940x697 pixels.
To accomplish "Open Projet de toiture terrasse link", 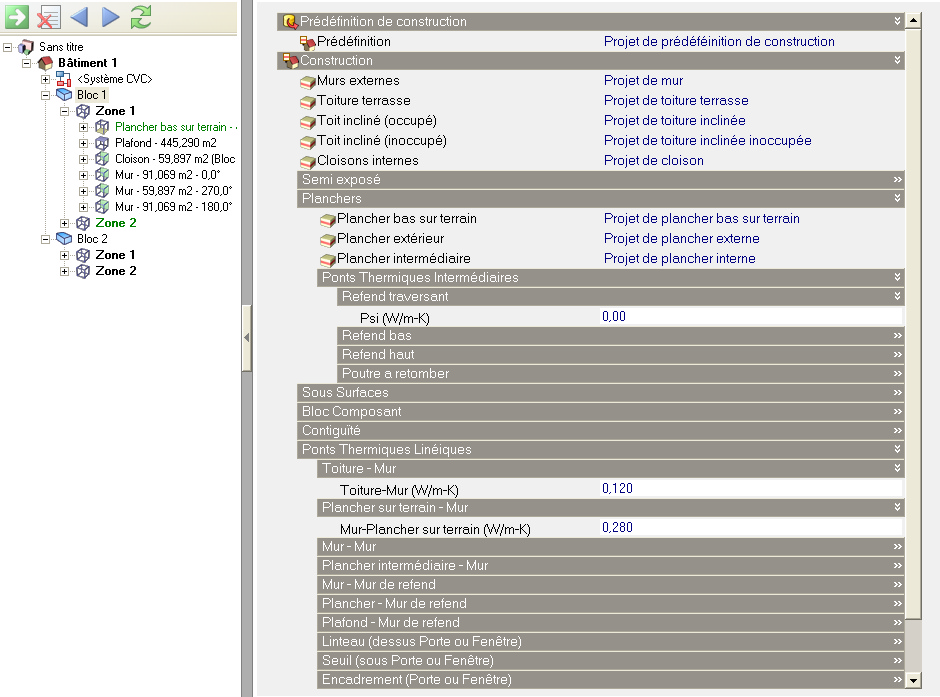I will [x=675, y=101].
